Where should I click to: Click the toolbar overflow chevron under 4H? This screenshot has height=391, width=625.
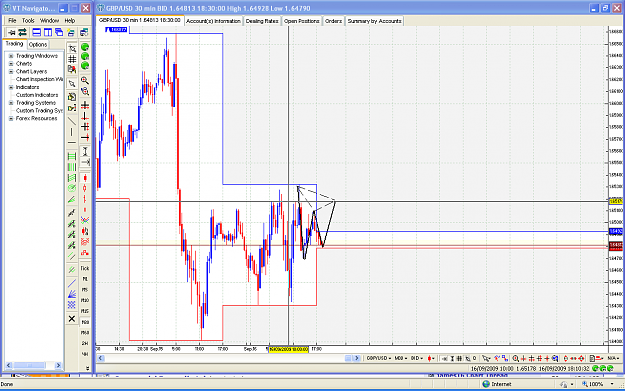[x=87, y=369]
